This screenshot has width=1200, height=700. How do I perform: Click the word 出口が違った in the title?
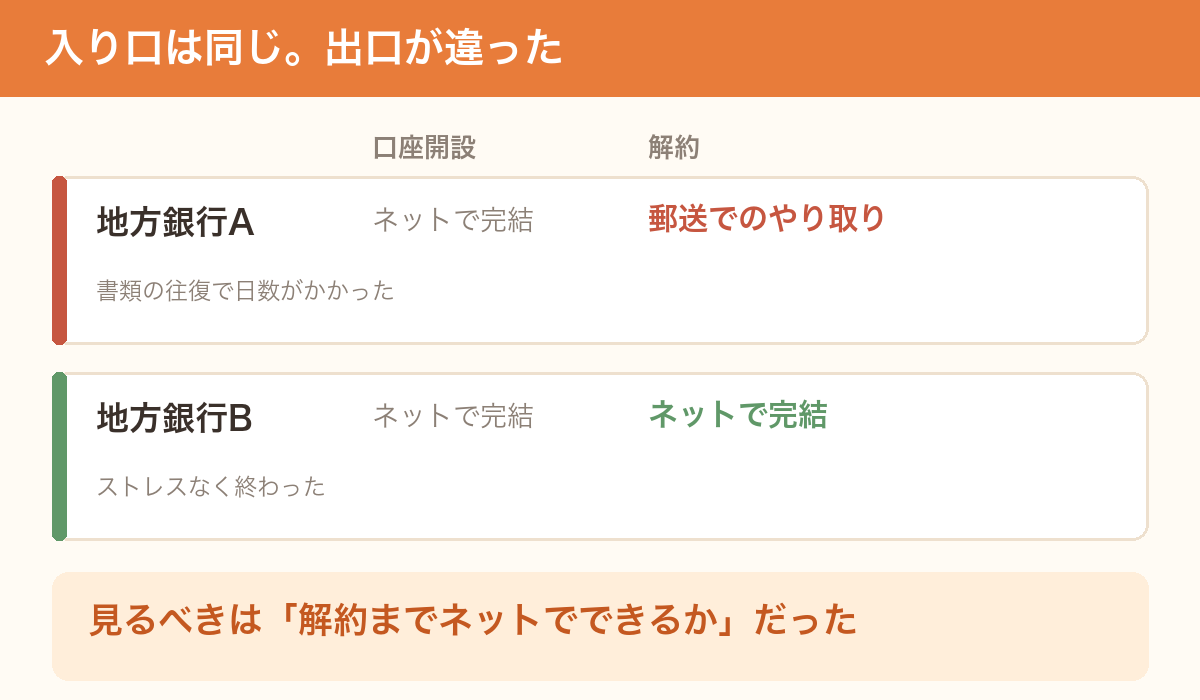tap(444, 48)
